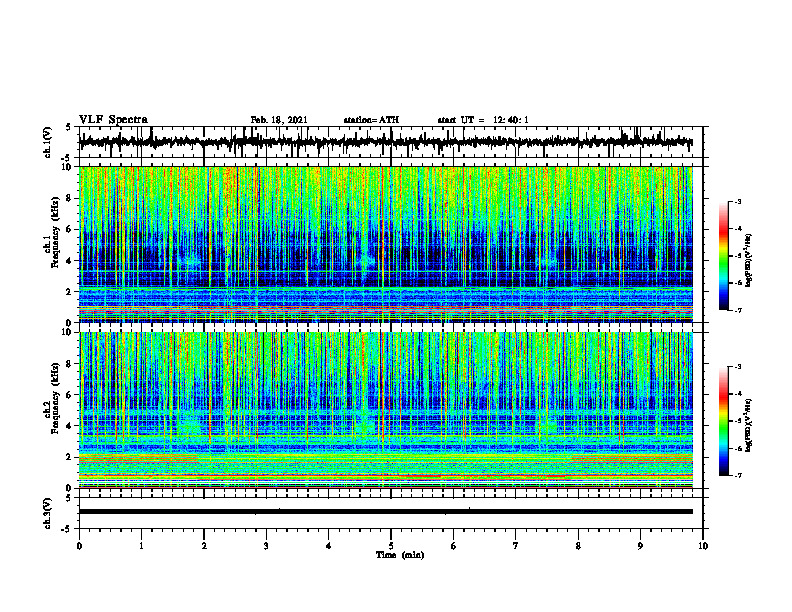
Task: Click the ch.1 voltage waveform trace
Action: 386,142
